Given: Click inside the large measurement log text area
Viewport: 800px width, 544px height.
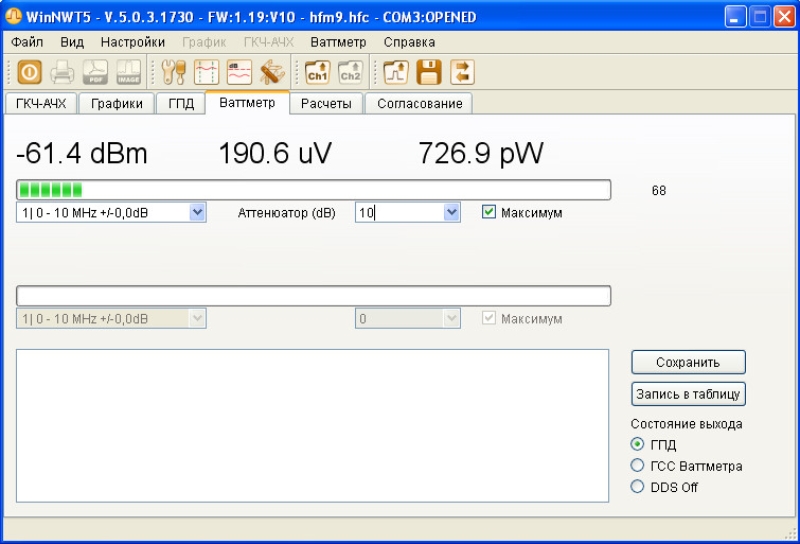Looking at the screenshot, I should (x=312, y=426).
